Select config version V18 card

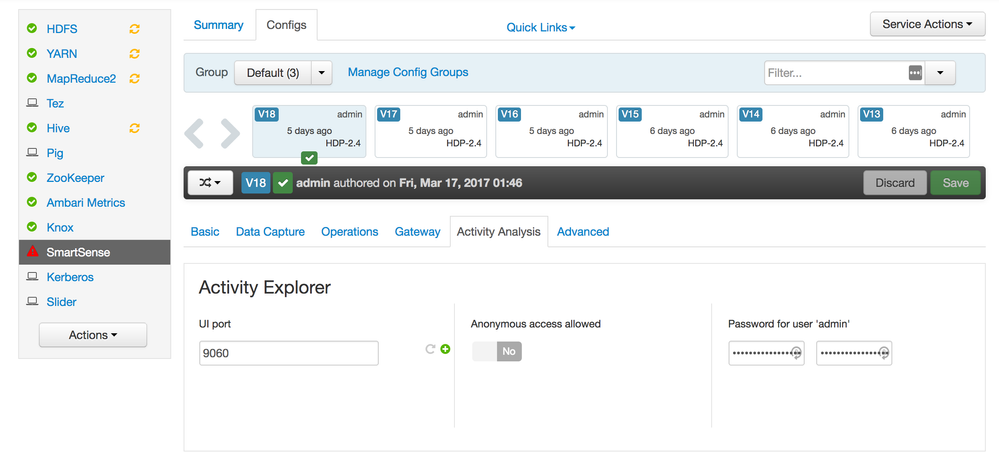tap(309, 131)
